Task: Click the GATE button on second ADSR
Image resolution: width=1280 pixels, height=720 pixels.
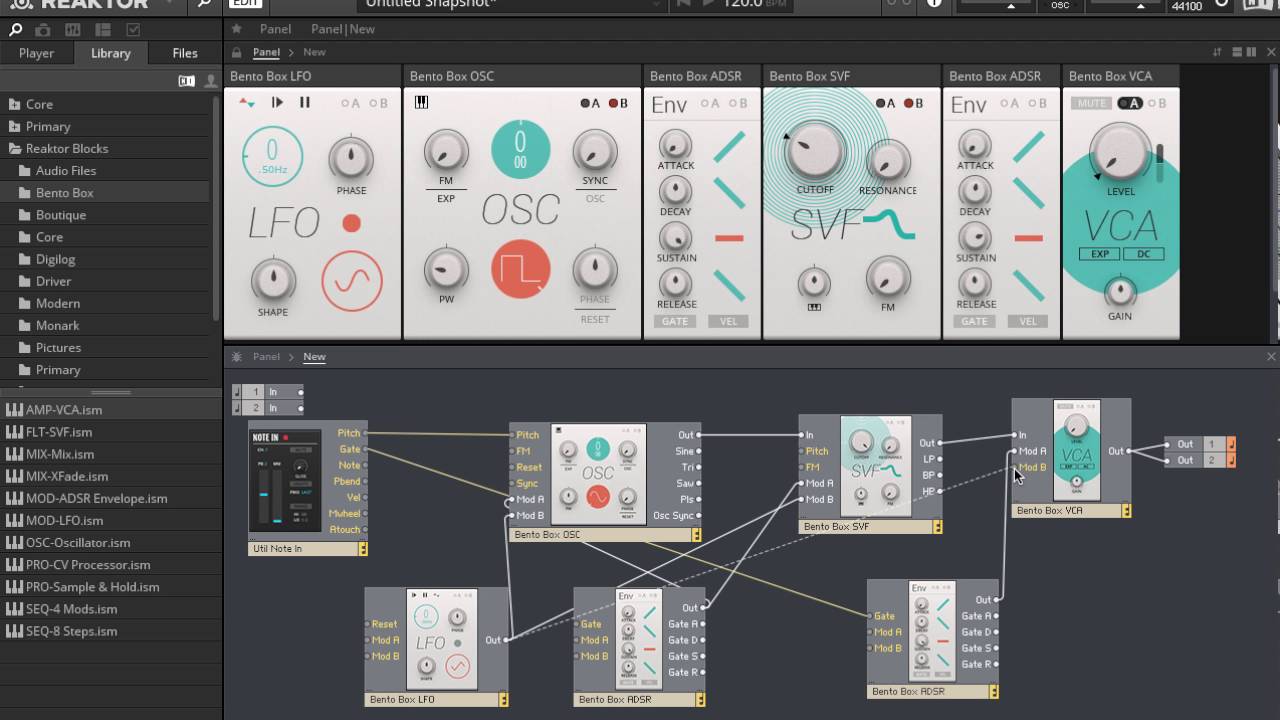Action: pyautogui.click(x=974, y=321)
